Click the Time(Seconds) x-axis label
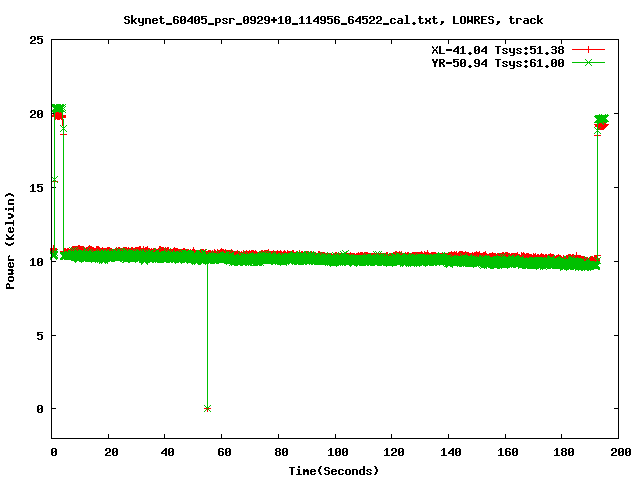 [x=333, y=471]
